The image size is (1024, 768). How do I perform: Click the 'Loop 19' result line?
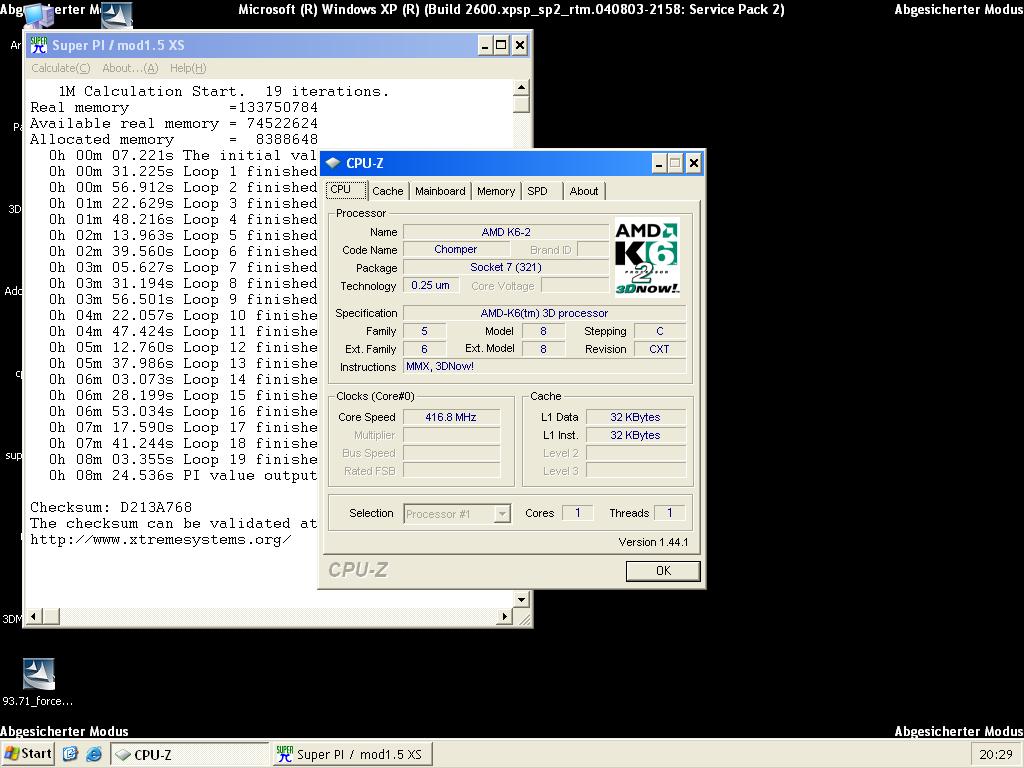coord(183,460)
